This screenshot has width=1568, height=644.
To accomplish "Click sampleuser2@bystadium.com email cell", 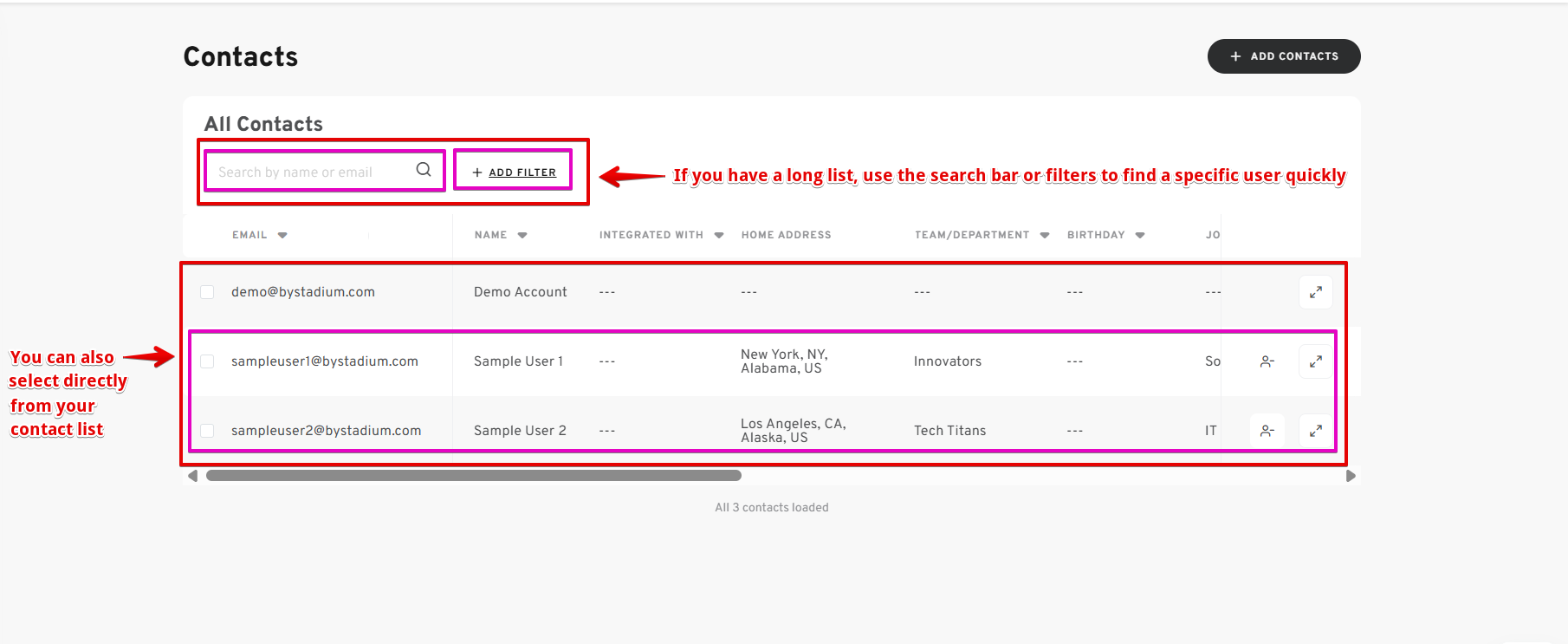I will click(x=327, y=431).
